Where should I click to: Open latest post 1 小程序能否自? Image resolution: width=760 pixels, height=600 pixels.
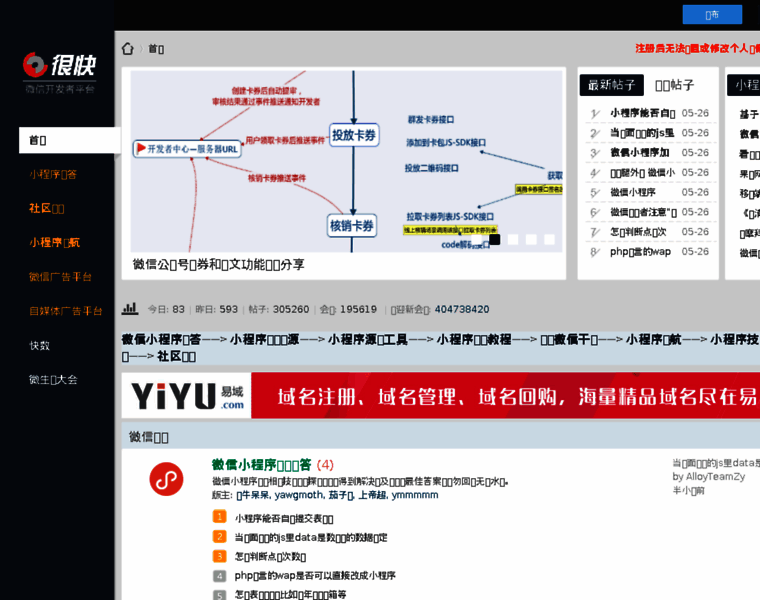point(642,113)
